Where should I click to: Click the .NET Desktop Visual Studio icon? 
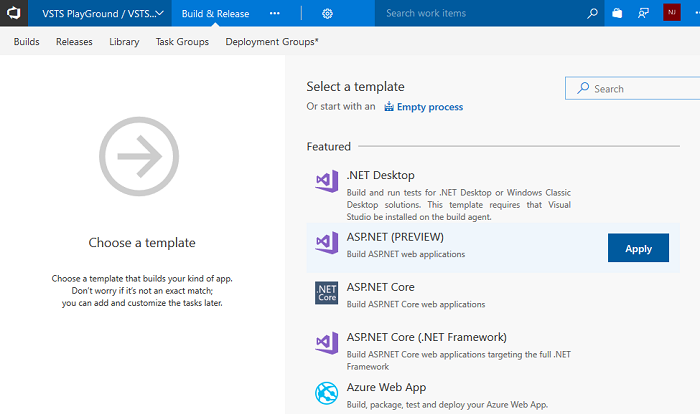pos(326,181)
